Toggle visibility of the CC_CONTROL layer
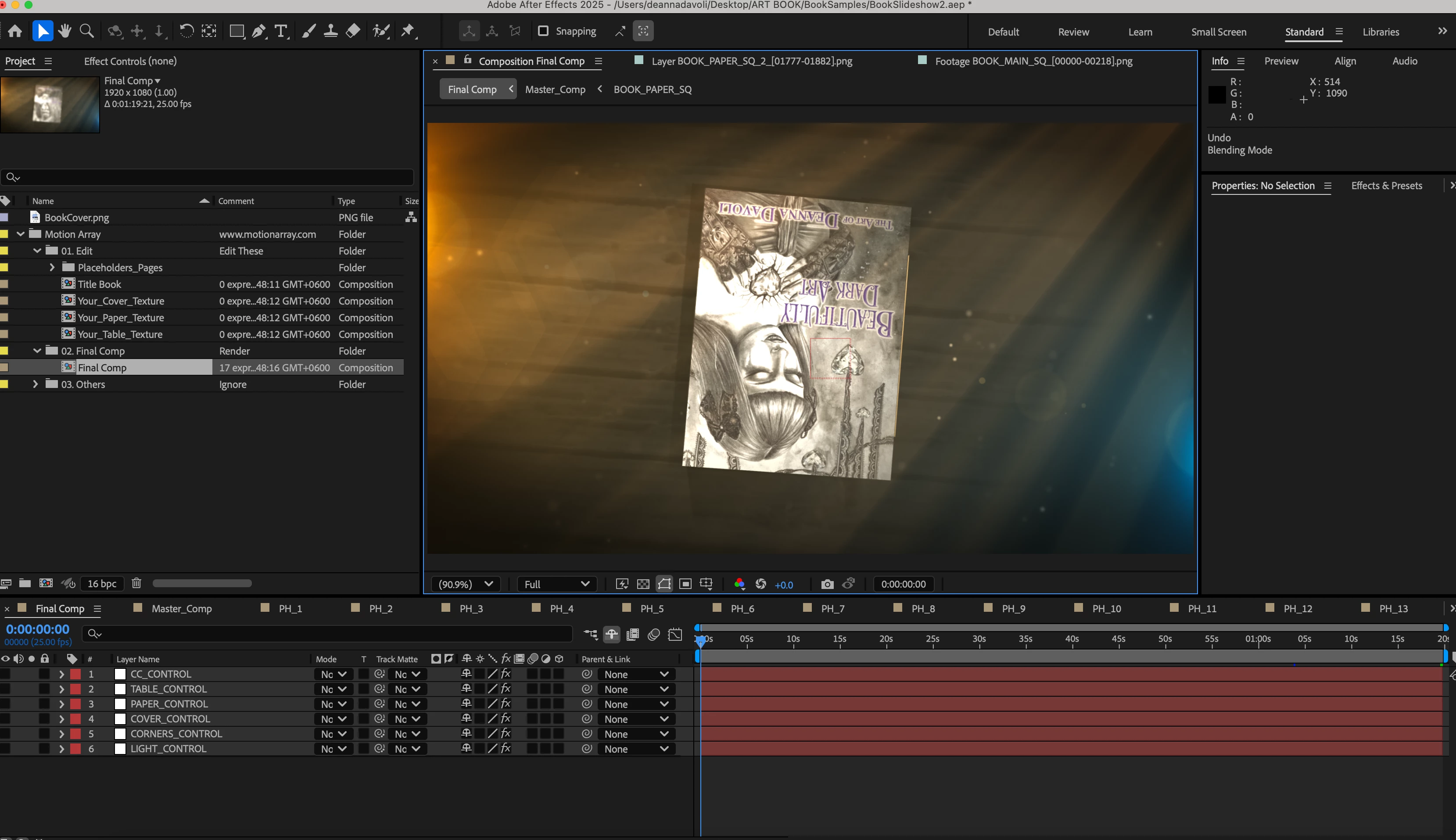The image size is (1456, 840). (6, 674)
